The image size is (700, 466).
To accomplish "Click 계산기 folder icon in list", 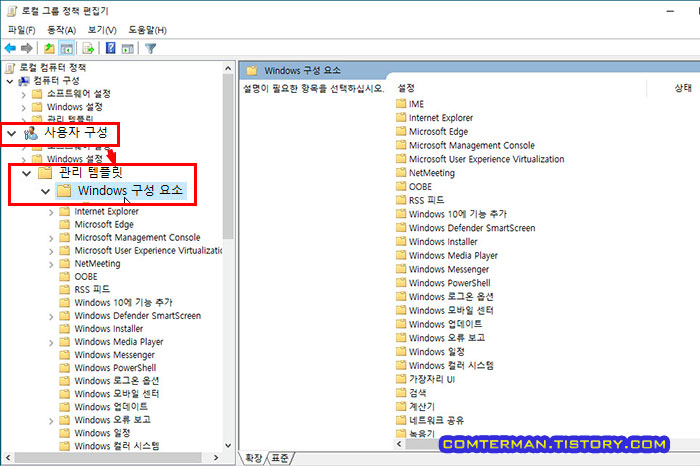I will coord(401,407).
